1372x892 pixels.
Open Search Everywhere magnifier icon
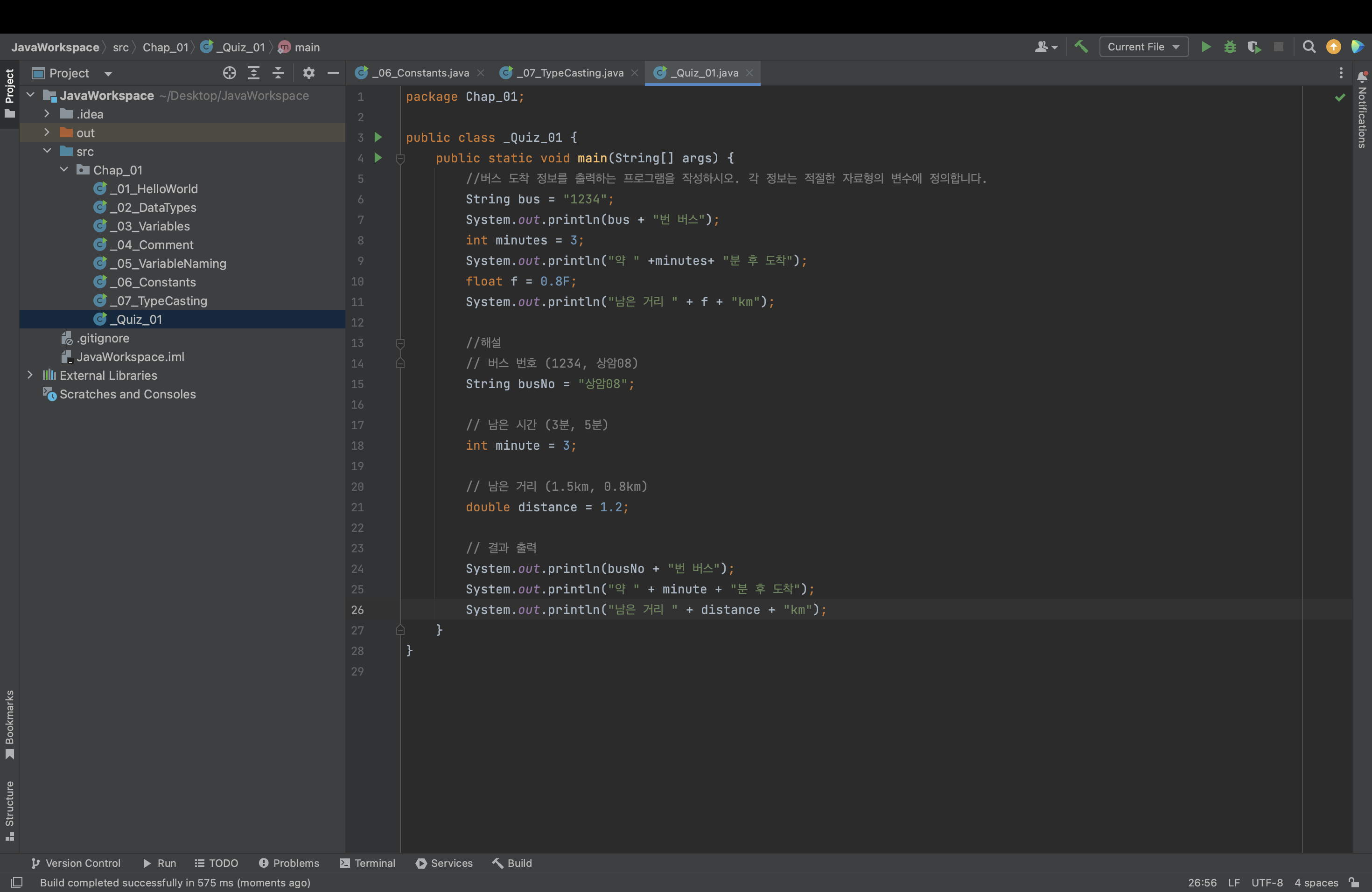[1309, 47]
